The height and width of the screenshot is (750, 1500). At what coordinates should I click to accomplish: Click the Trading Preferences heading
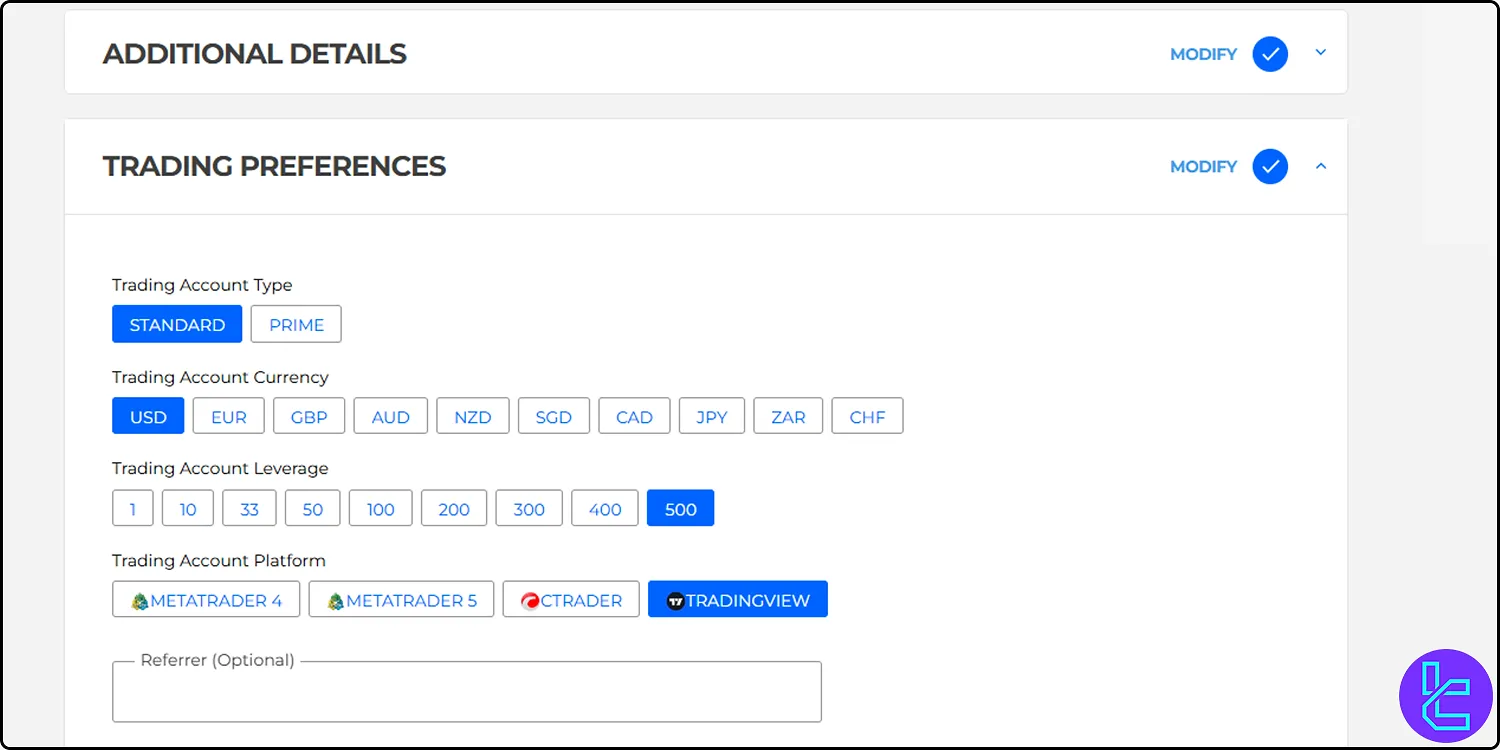point(274,166)
